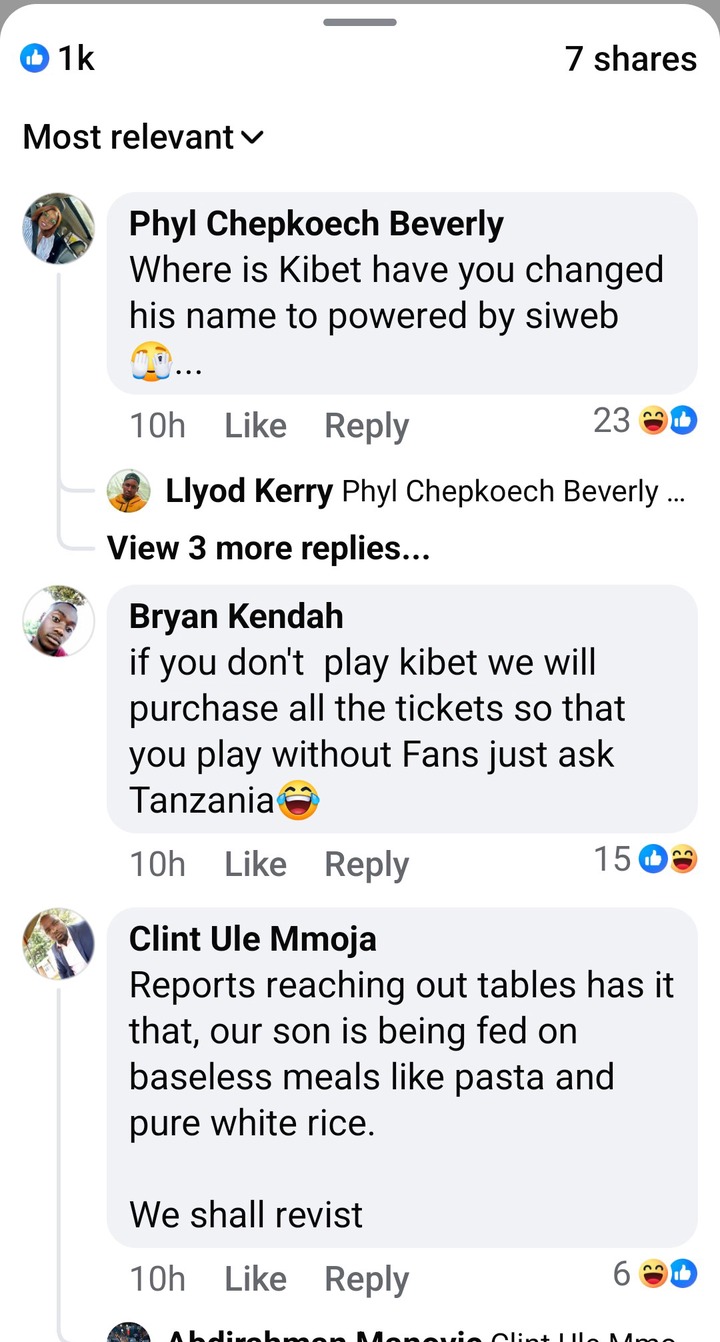Like Phyl Chepkoech Beverly's comment

(x=255, y=426)
